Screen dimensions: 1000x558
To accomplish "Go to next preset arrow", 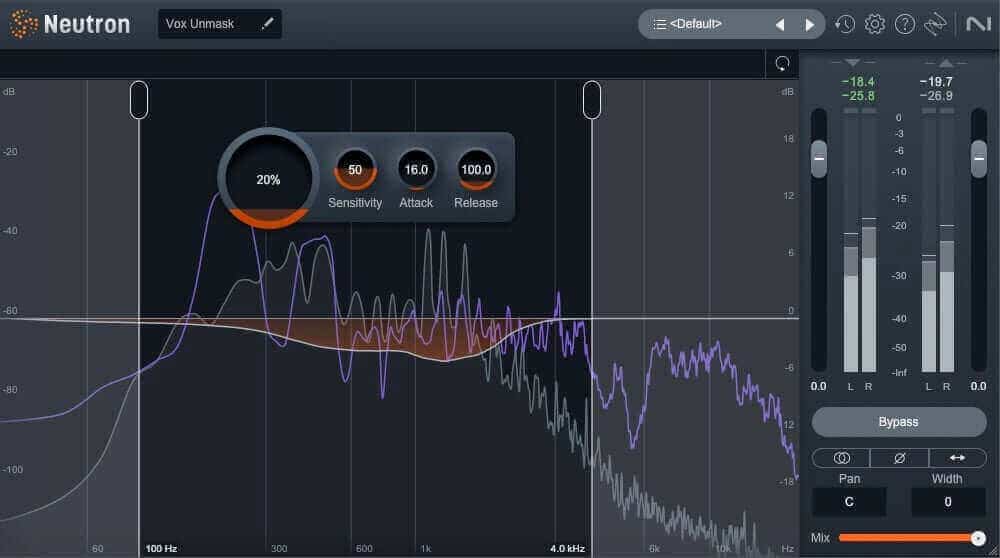I will point(810,25).
